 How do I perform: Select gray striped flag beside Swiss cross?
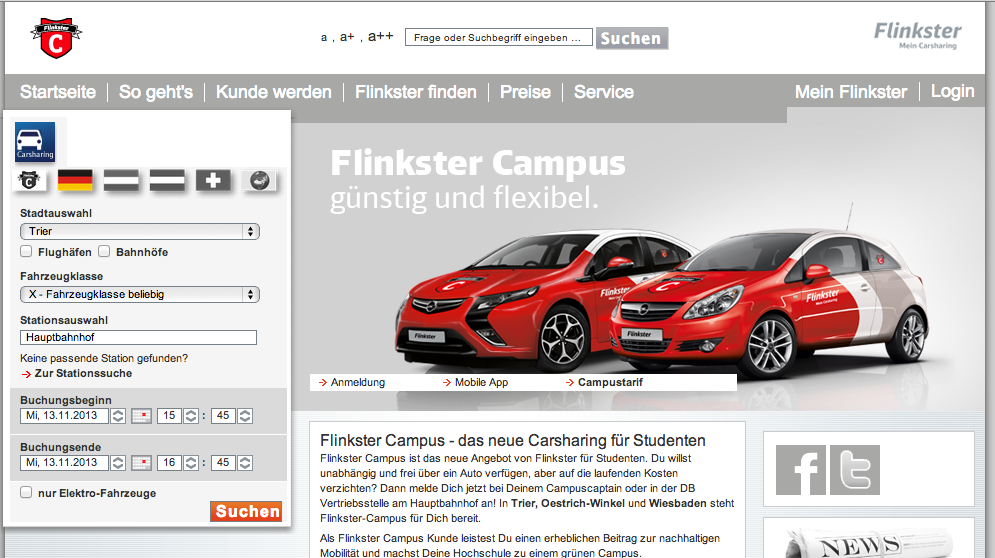pos(167,181)
